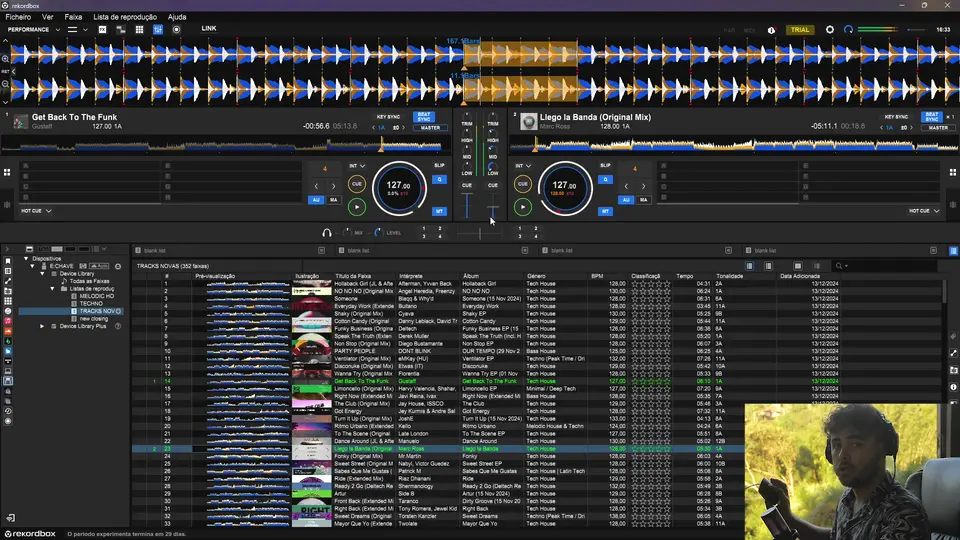The image size is (960, 540).
Task: Adjust the channel 1 volume fader
Action: pyautogui.click(x=467, y=206)
